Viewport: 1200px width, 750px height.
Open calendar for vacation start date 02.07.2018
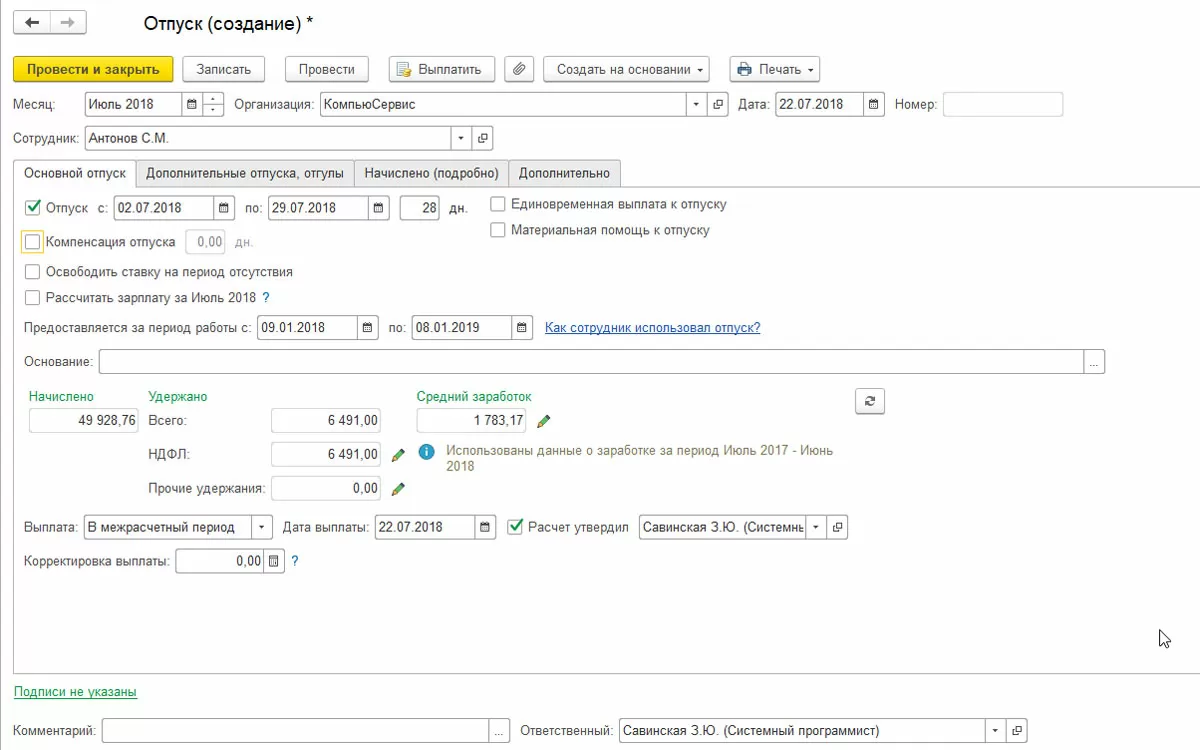coord(224,208)
